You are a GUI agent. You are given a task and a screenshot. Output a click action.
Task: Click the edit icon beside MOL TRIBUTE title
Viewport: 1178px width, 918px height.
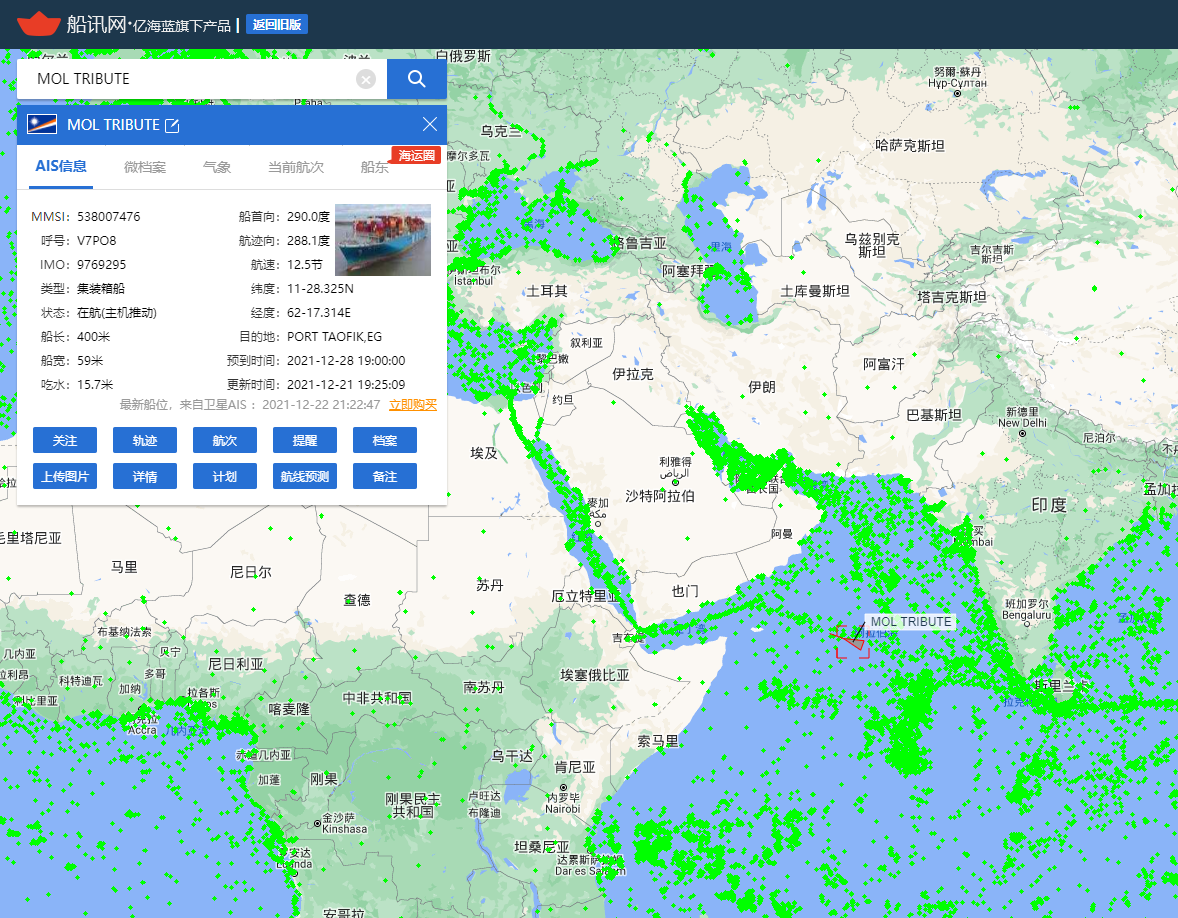pyautogui.click(x=172, y=125)
